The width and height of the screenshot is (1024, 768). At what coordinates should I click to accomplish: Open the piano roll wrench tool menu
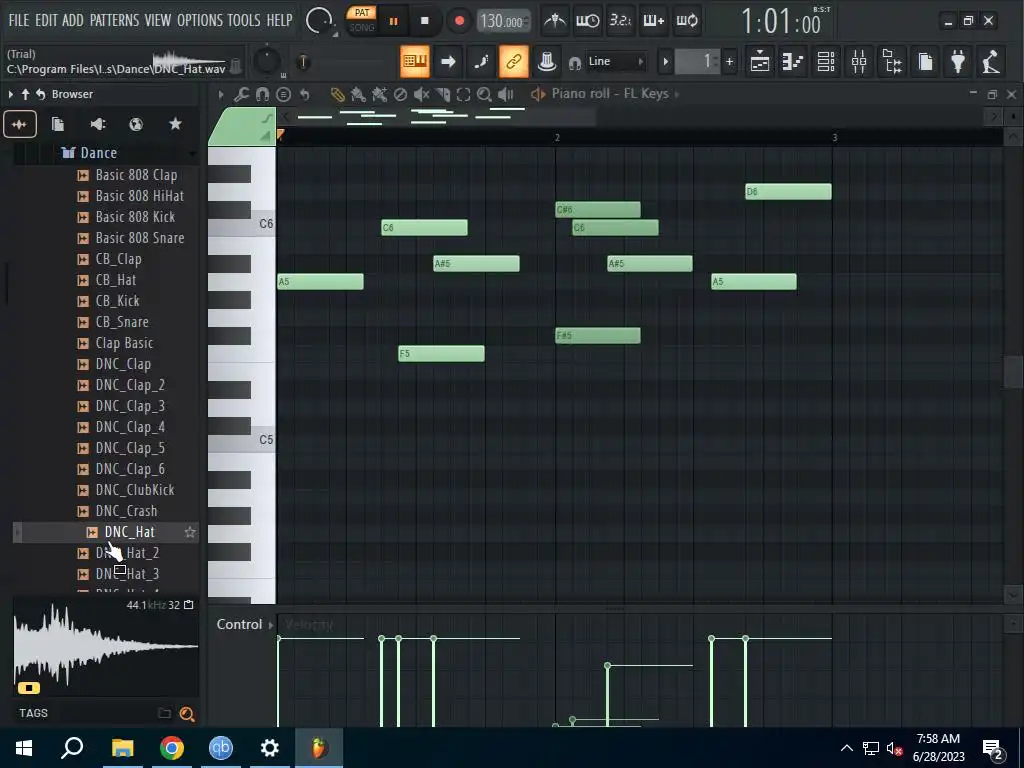(242, 95)
